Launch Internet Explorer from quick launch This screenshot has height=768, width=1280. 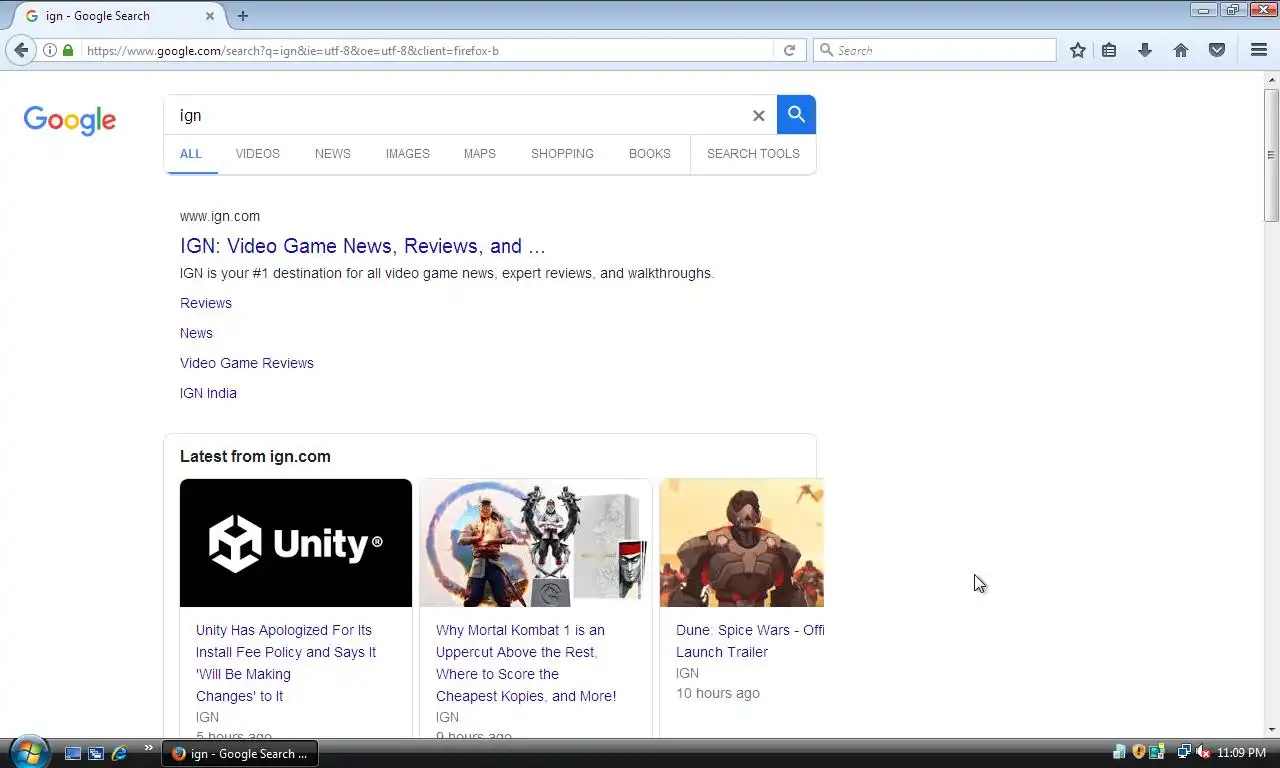click(x=119, y=753)
